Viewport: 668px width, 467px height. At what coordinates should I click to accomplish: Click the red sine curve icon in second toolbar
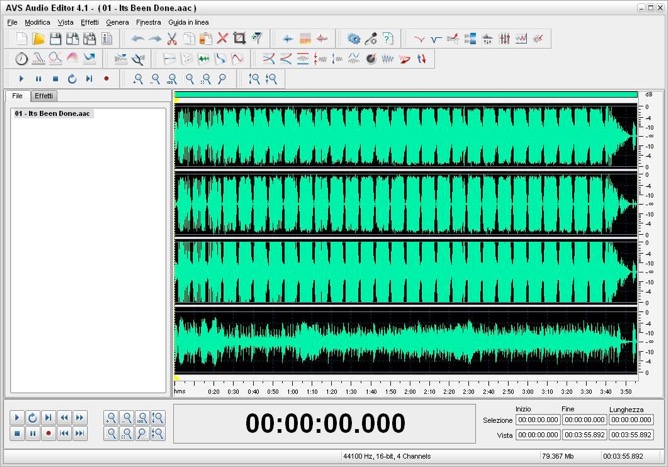tap(237, 59)
